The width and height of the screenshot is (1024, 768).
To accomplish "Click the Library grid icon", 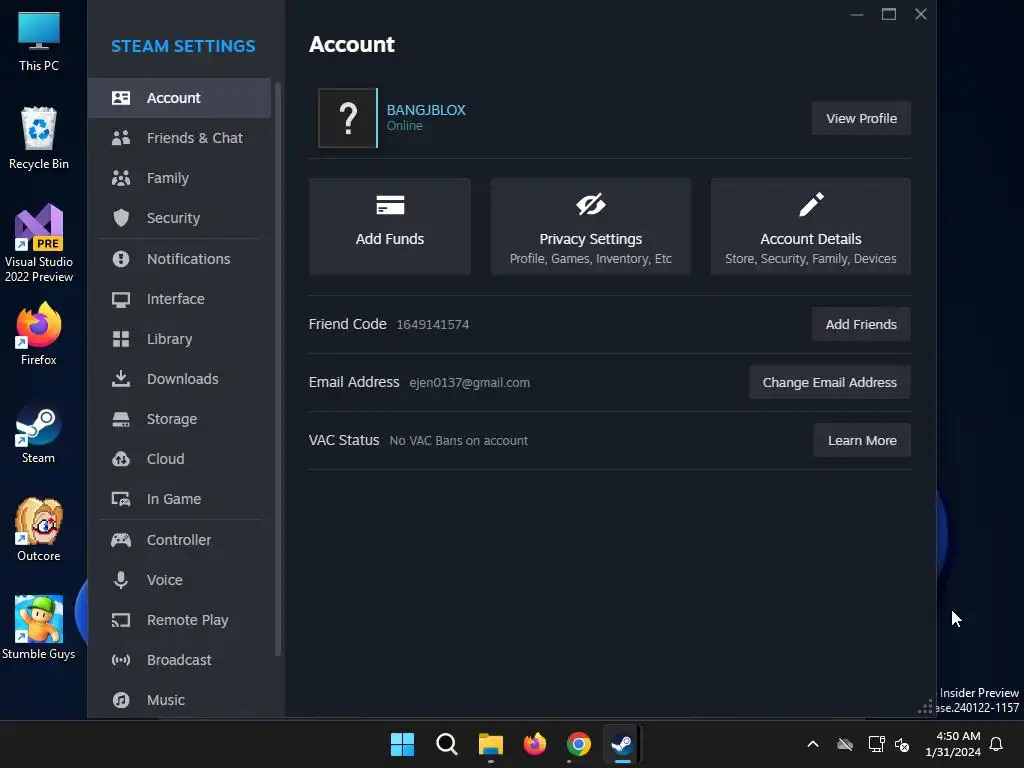I will tap(121, 339).
